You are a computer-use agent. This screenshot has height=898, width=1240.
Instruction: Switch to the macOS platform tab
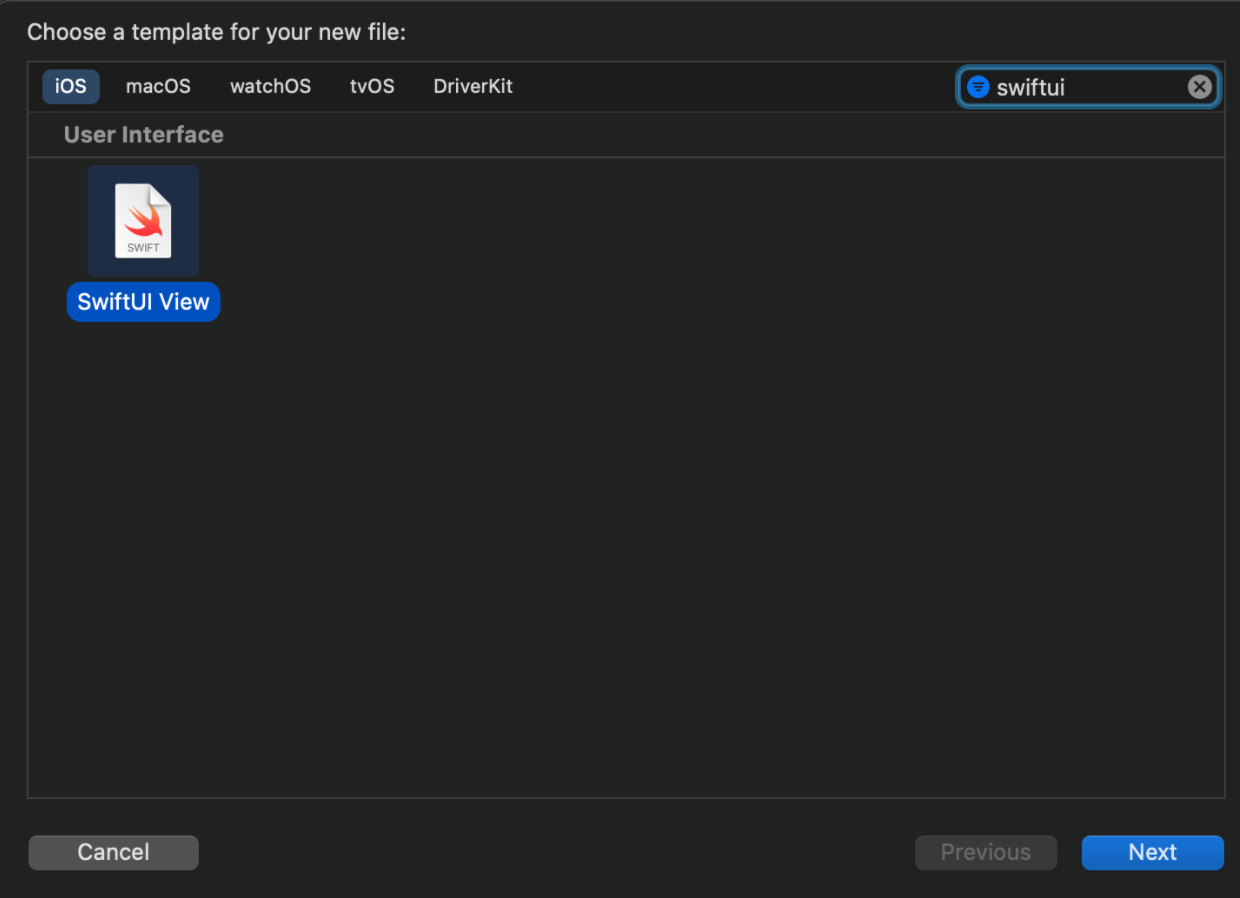point(158,86)
